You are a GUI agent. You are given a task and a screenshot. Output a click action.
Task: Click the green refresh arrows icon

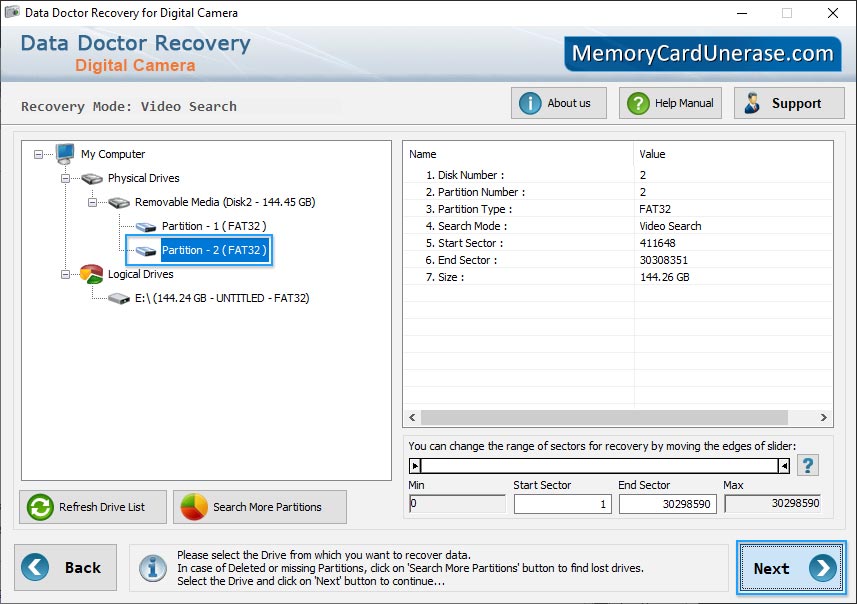point(40,507)
